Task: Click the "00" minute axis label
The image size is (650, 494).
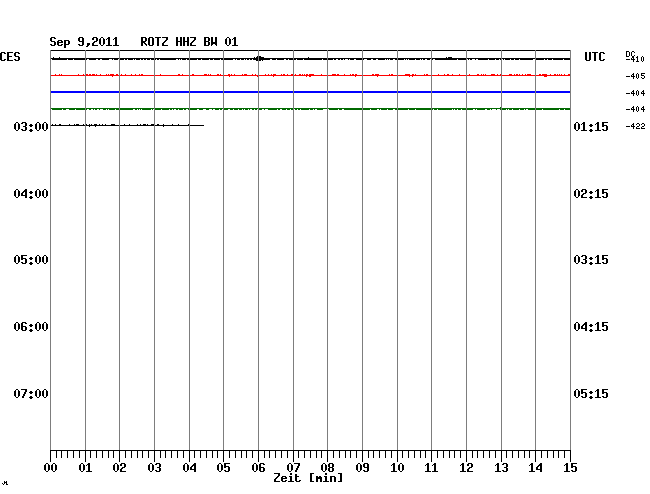Action: pyautogui.click(x=51, y=468)
